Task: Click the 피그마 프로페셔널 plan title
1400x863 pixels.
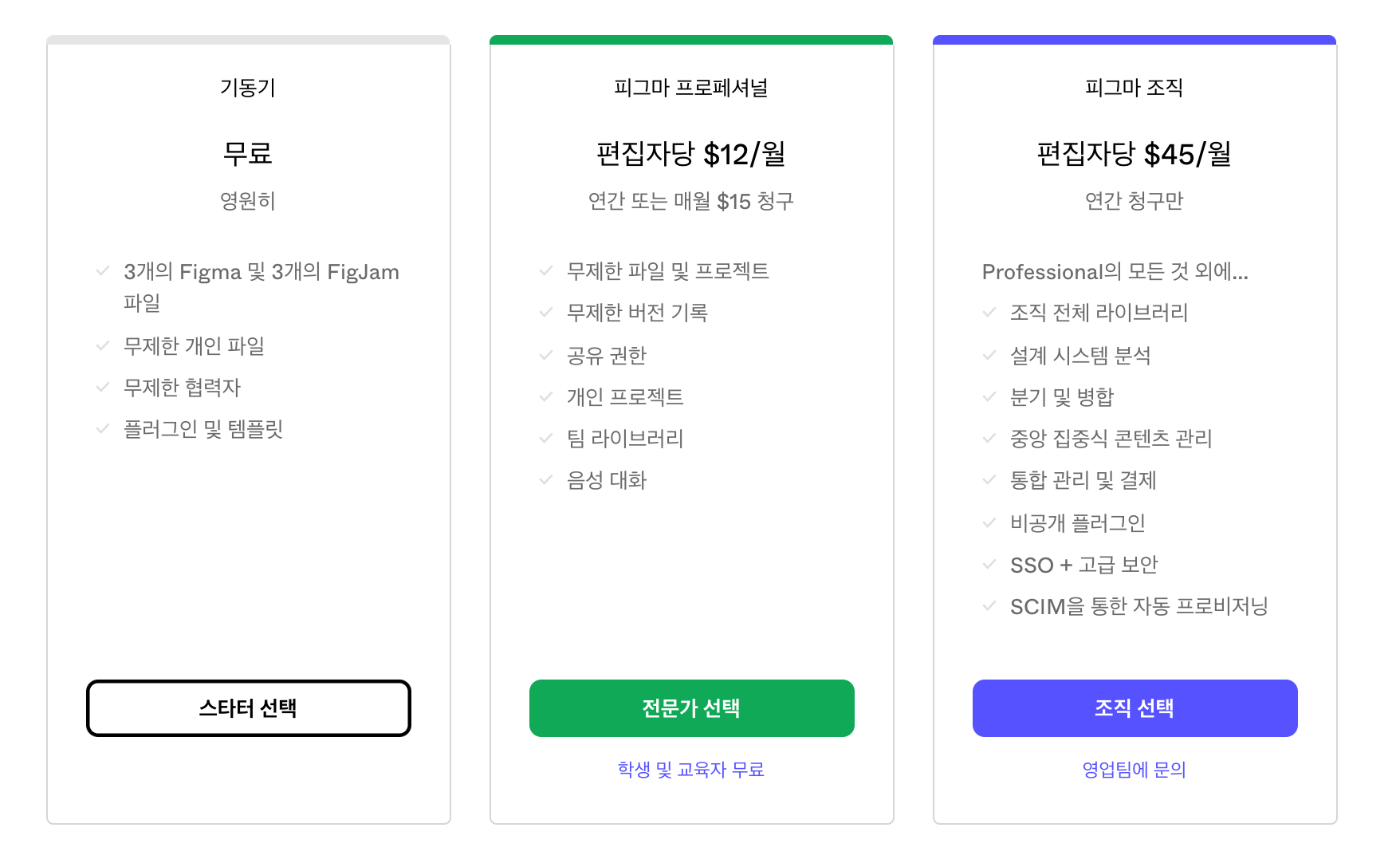Action: click(691, 88)
